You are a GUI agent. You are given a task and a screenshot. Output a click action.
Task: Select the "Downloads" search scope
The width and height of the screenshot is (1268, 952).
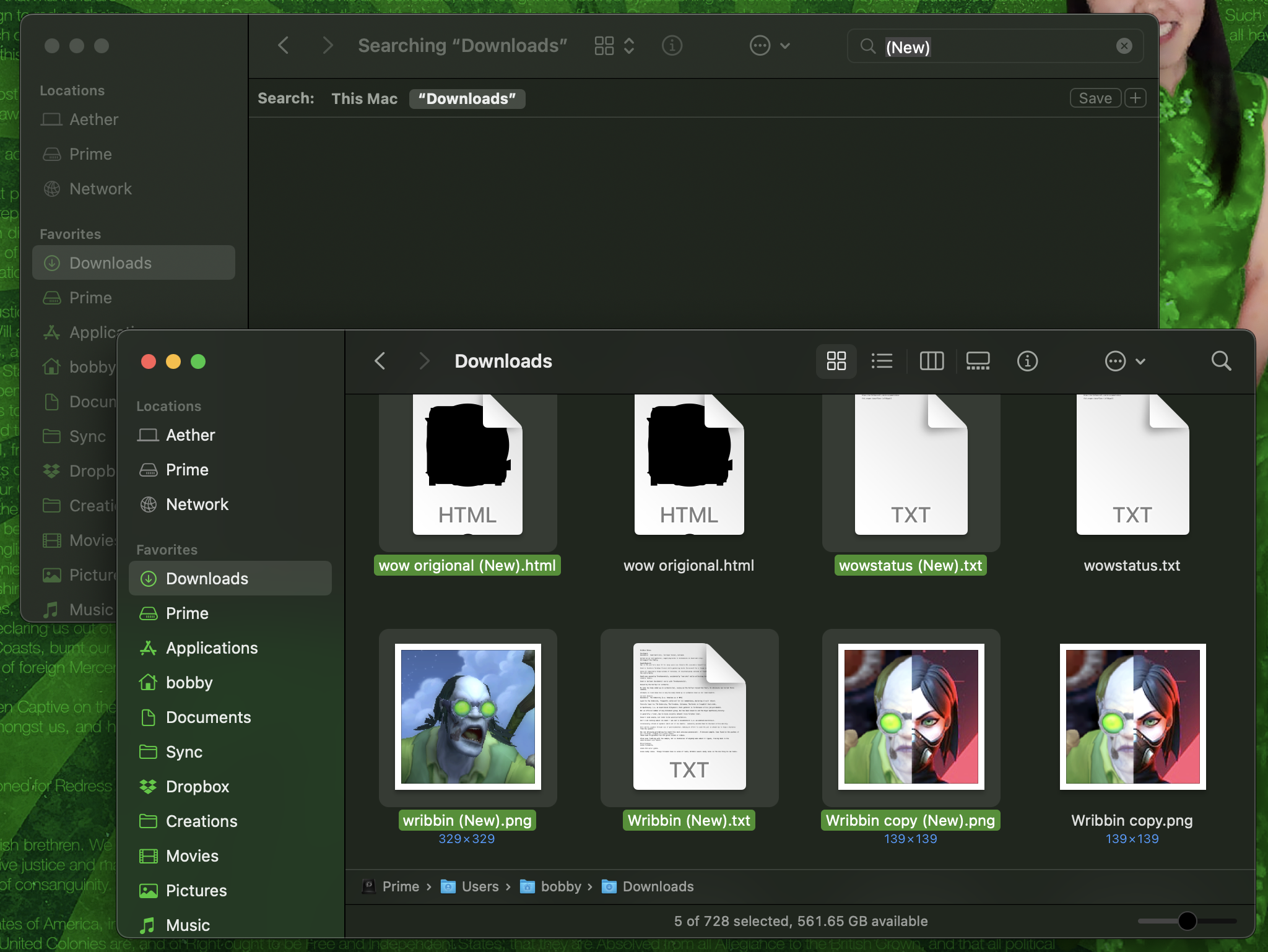467,99
